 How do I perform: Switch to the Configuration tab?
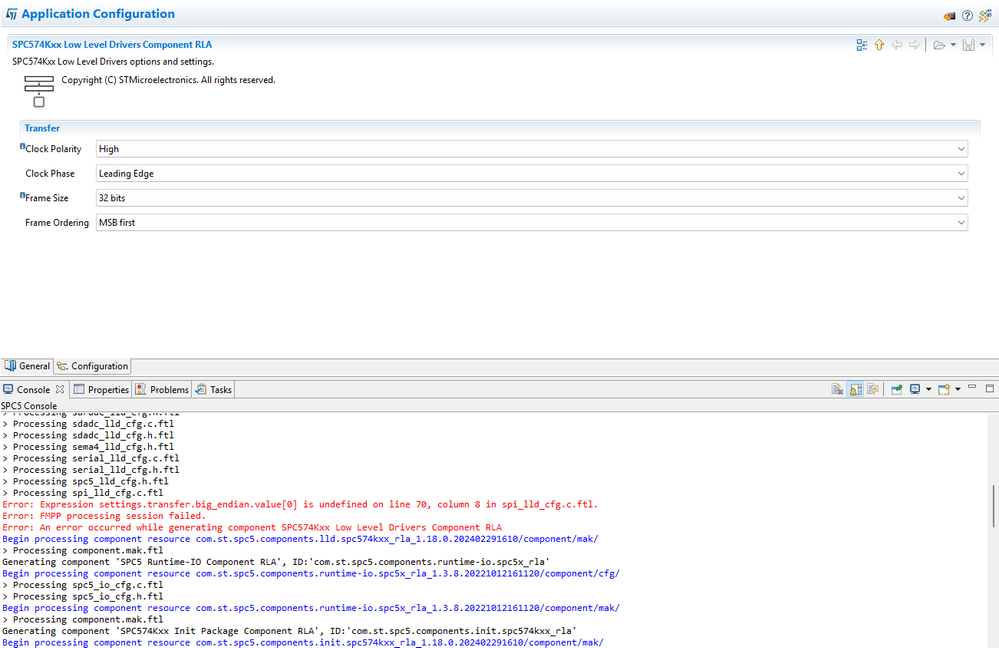tap(92, 366)
